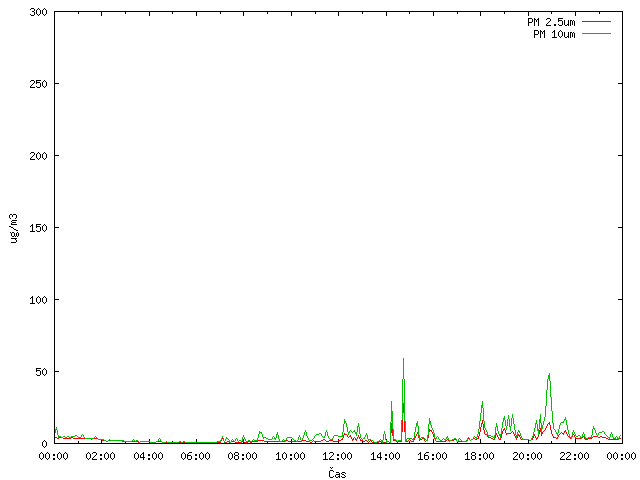The image size is (640, 480).
Task: Click the 08:00 time label
Action: click(x=242, y=456)
